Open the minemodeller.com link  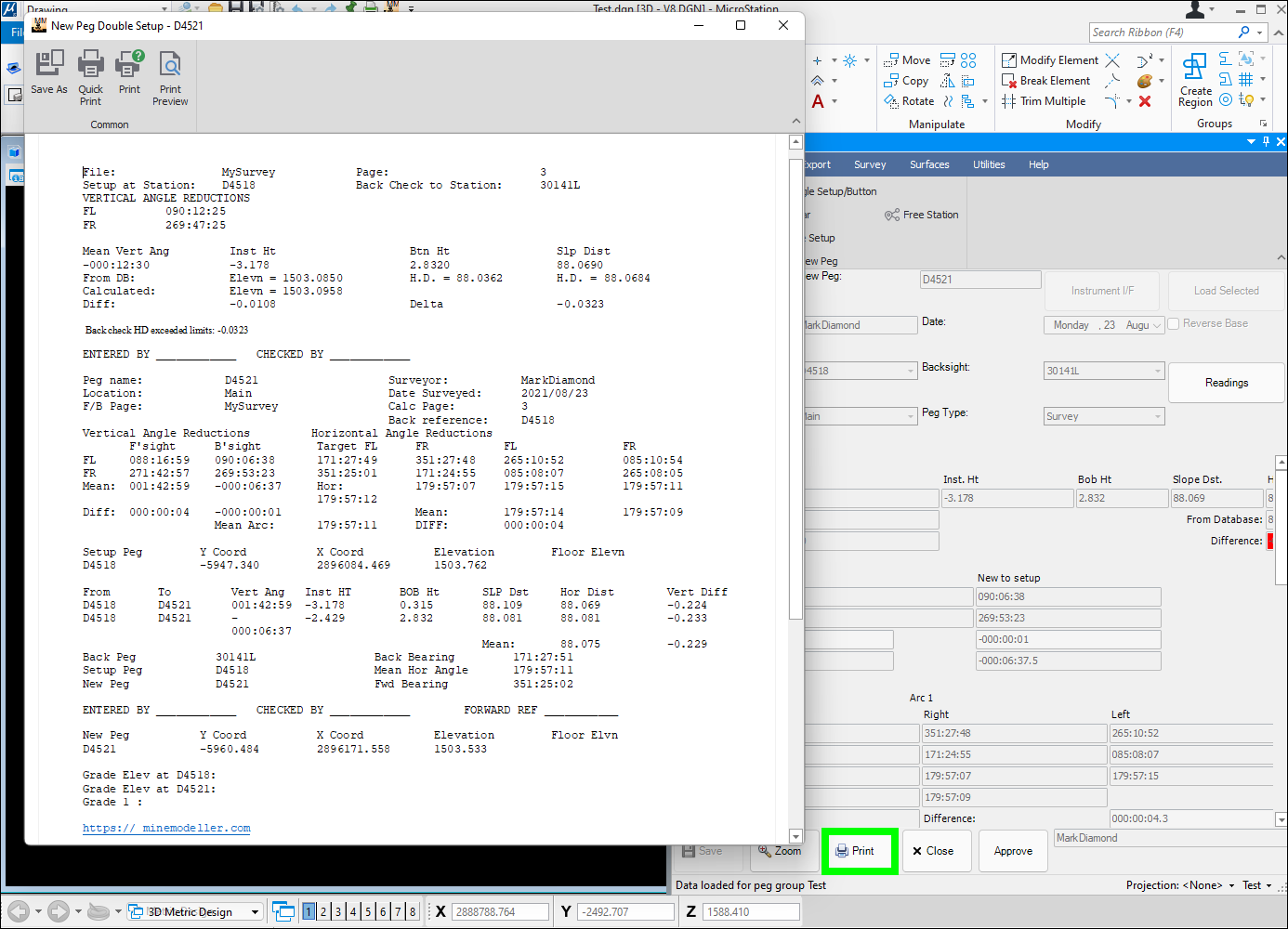click(x=166, y=828)
